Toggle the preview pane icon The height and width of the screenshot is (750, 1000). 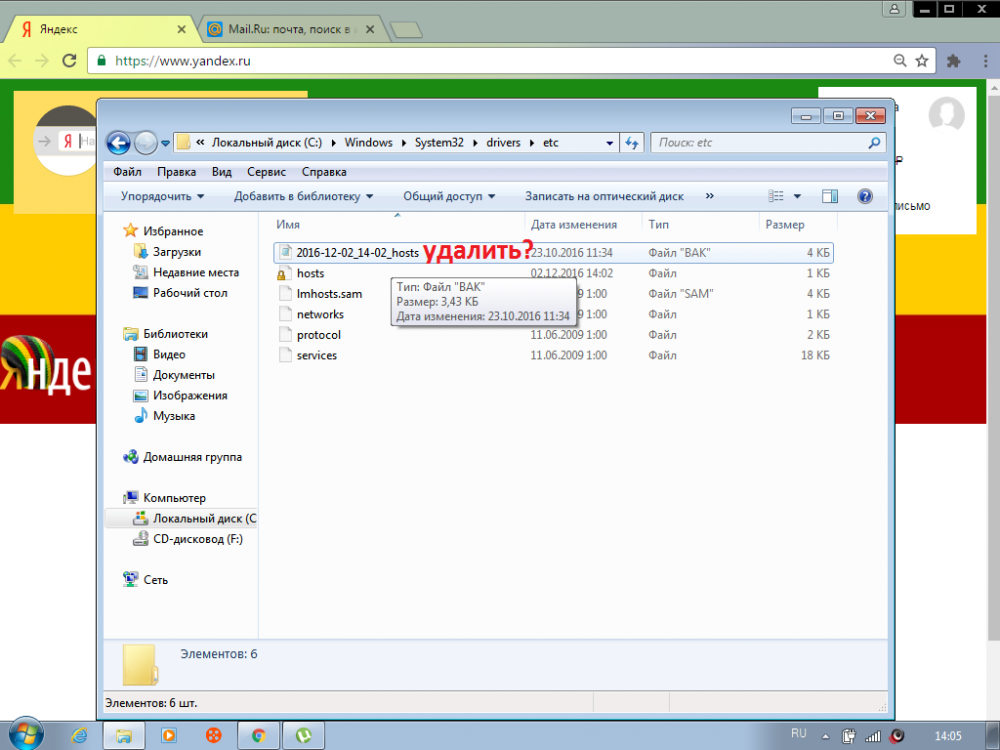pos(829,197)
